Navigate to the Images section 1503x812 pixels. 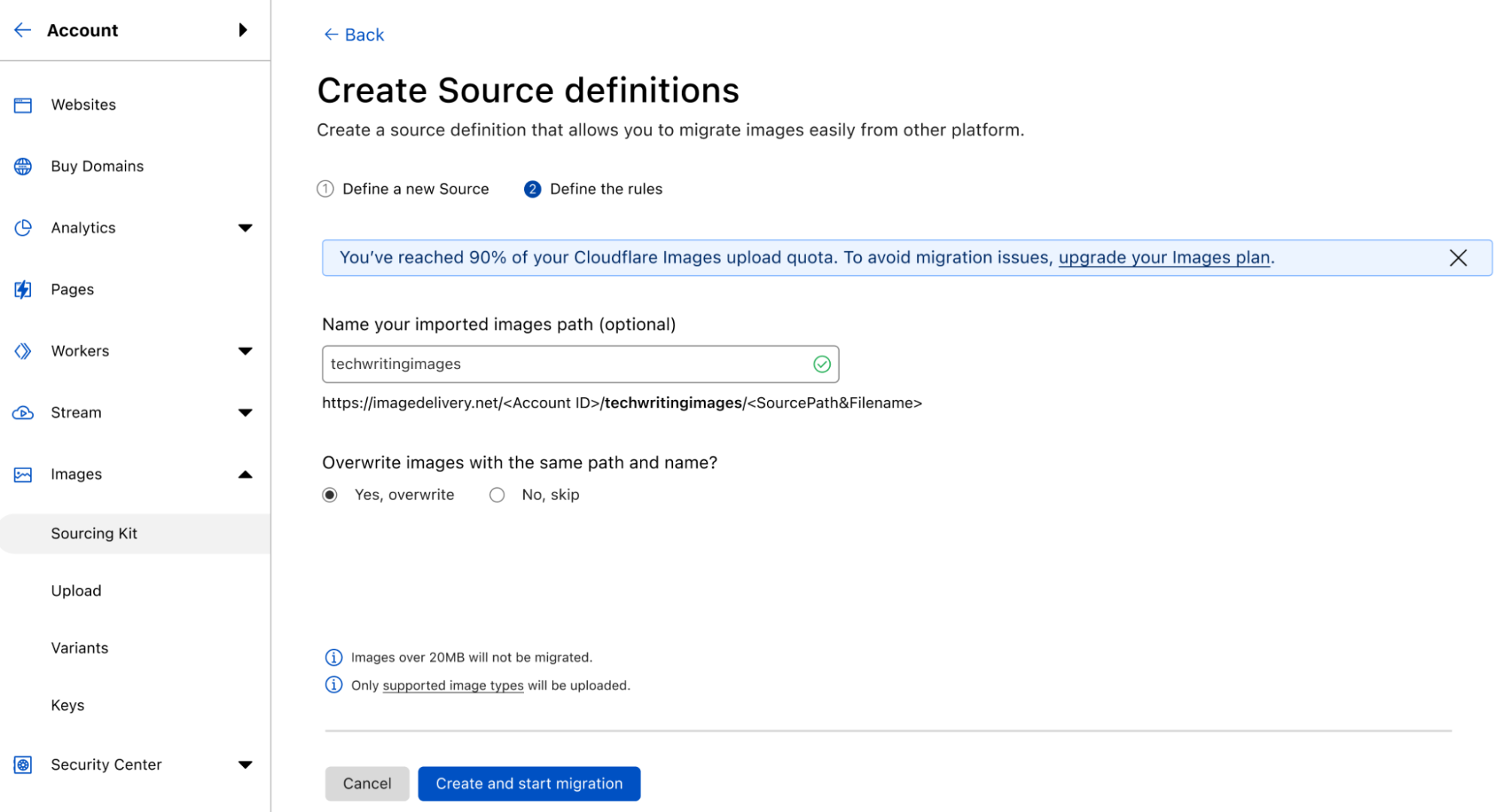(76, 473)
